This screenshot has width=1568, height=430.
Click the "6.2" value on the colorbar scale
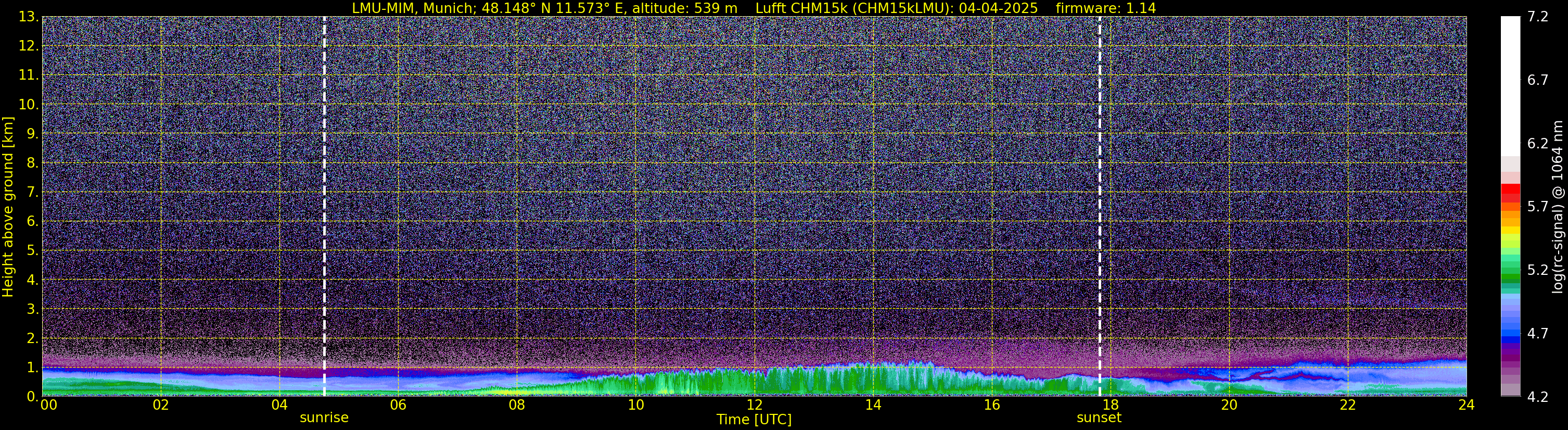click(x=1538, y=143)
